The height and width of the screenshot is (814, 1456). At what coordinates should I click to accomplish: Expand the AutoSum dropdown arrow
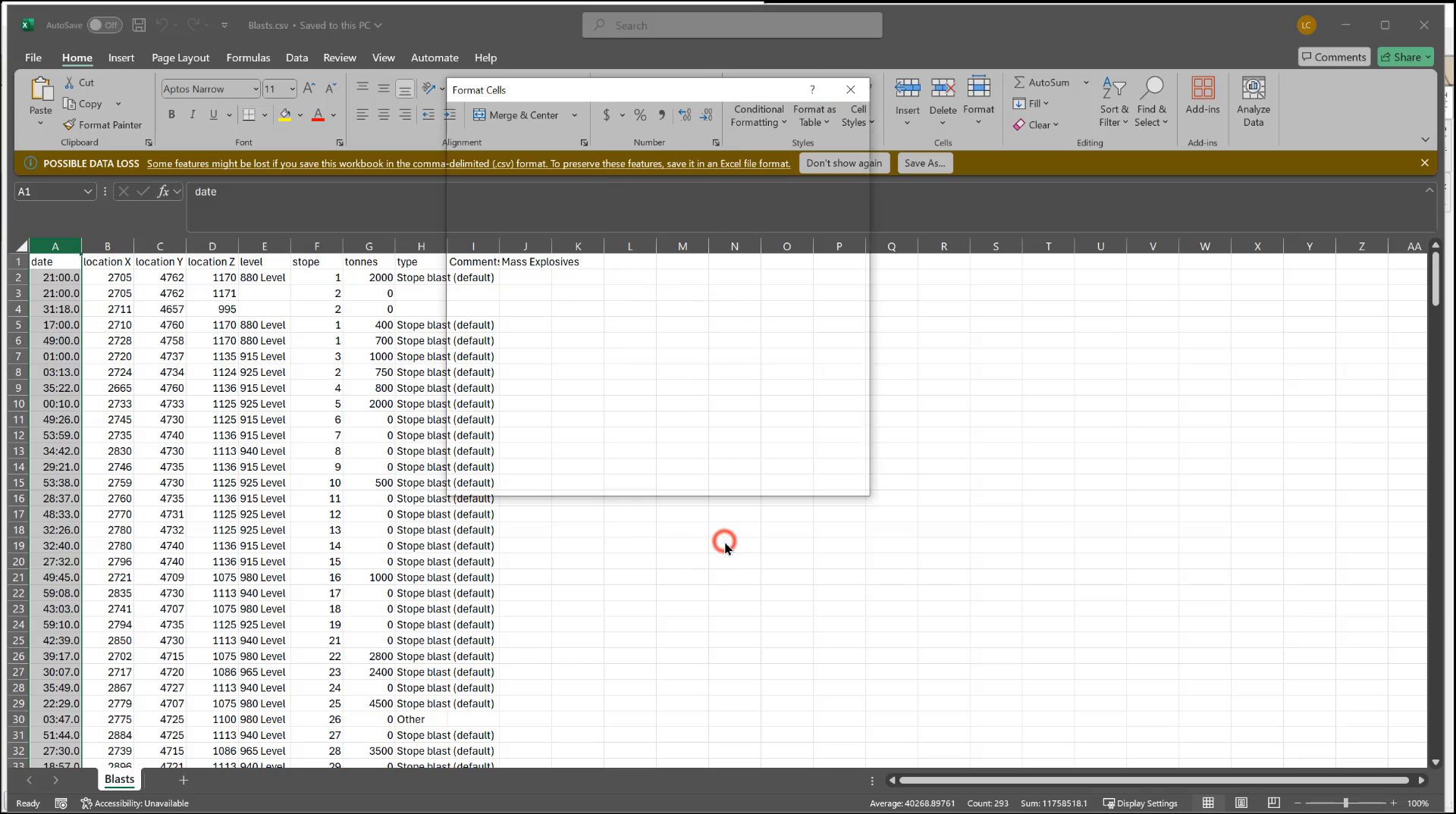(x=1086, y=83)
